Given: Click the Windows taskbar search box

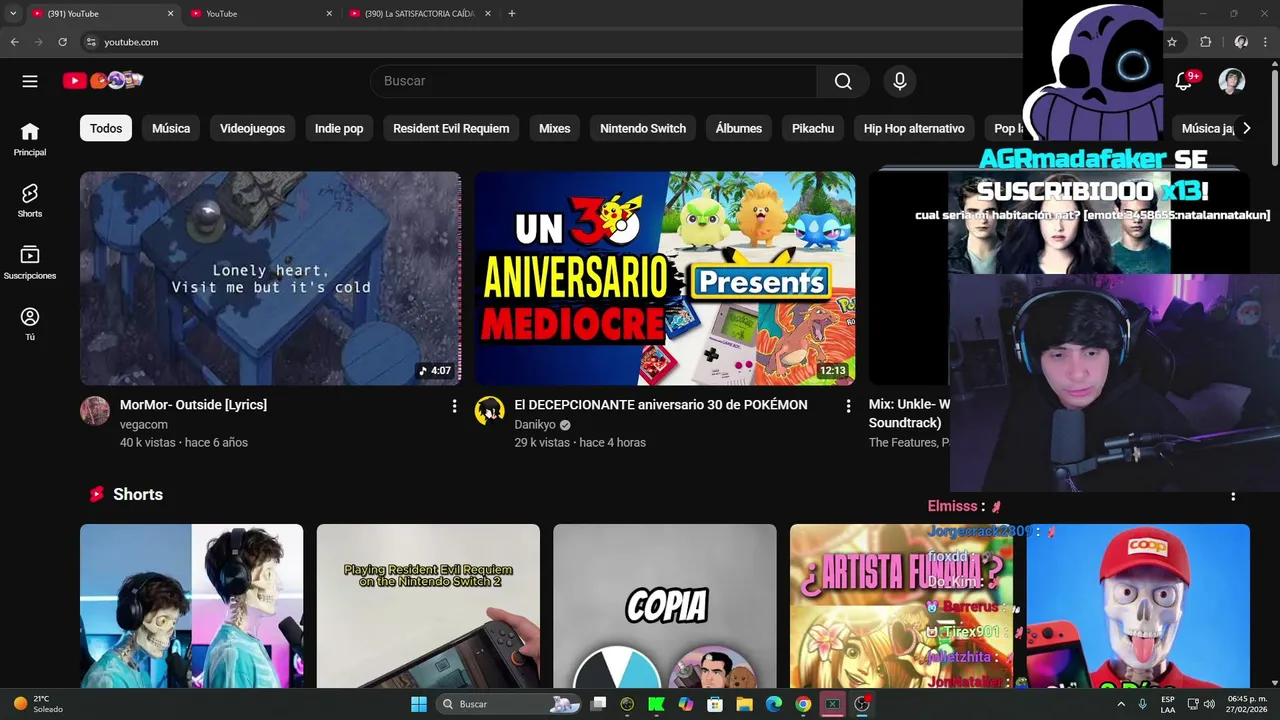Looking at the screenshot, I should tap(510, 704).
